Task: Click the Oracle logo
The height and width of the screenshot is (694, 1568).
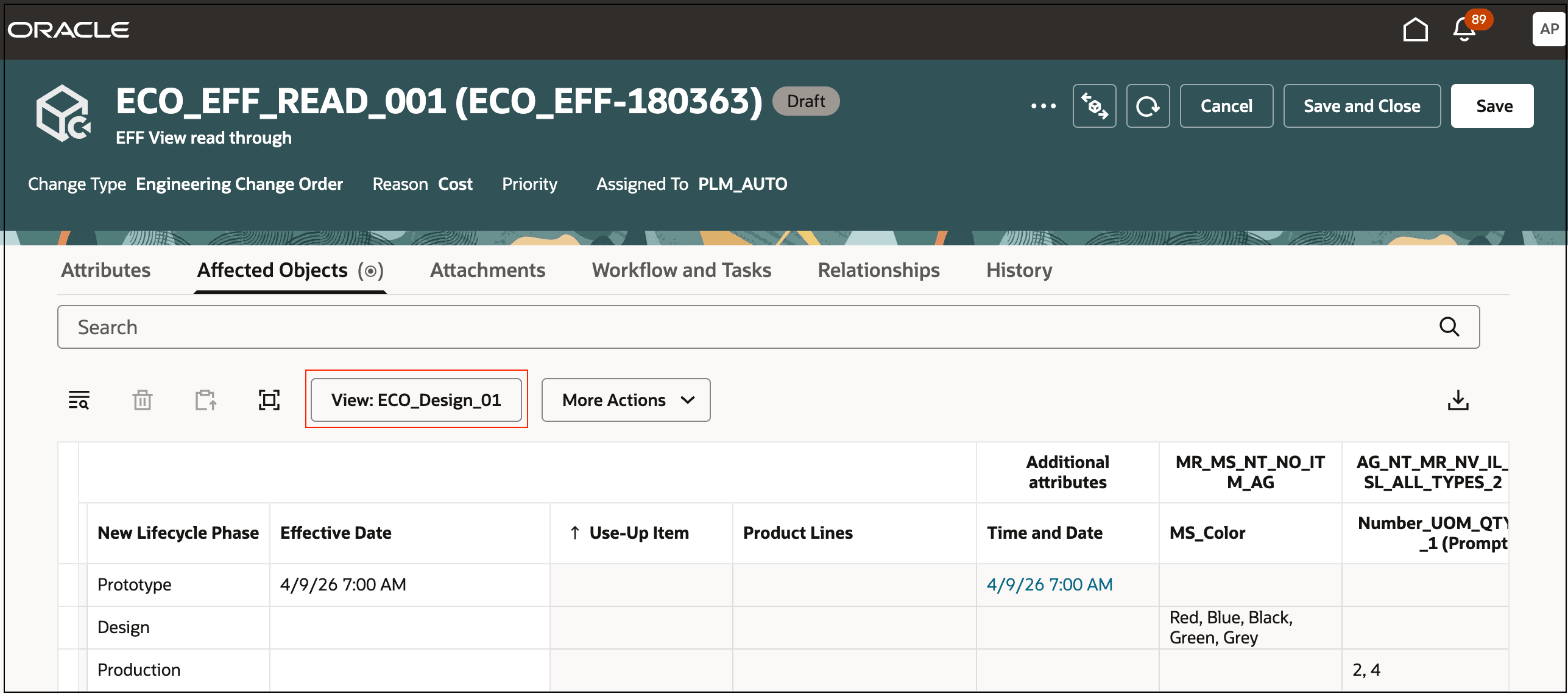Action: tap(68, 29)
